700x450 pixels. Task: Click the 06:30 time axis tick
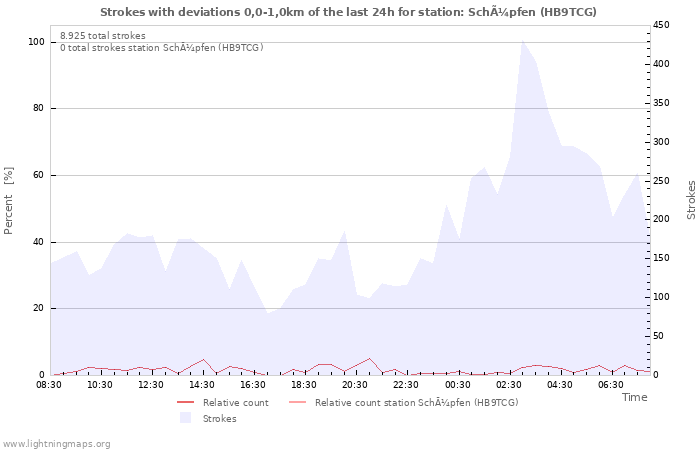(610, 385)
